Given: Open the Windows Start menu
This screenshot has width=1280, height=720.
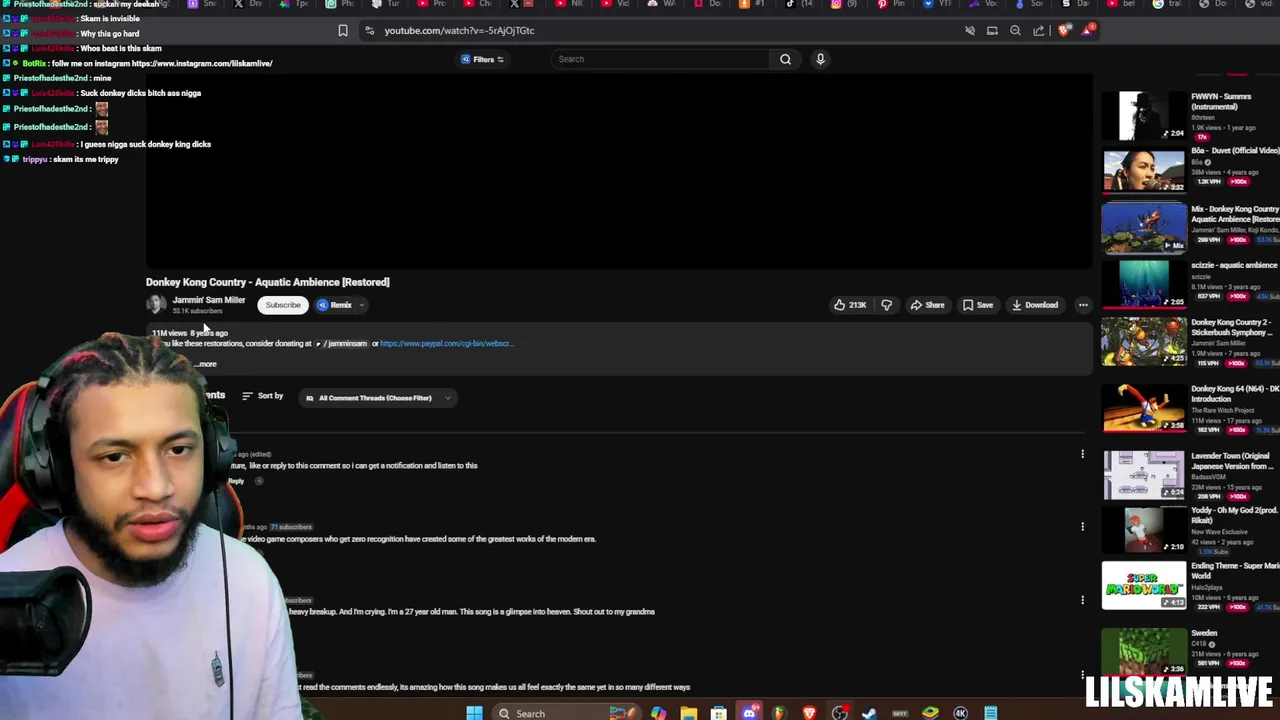Looking at the screenshot, I should (474, 713).
